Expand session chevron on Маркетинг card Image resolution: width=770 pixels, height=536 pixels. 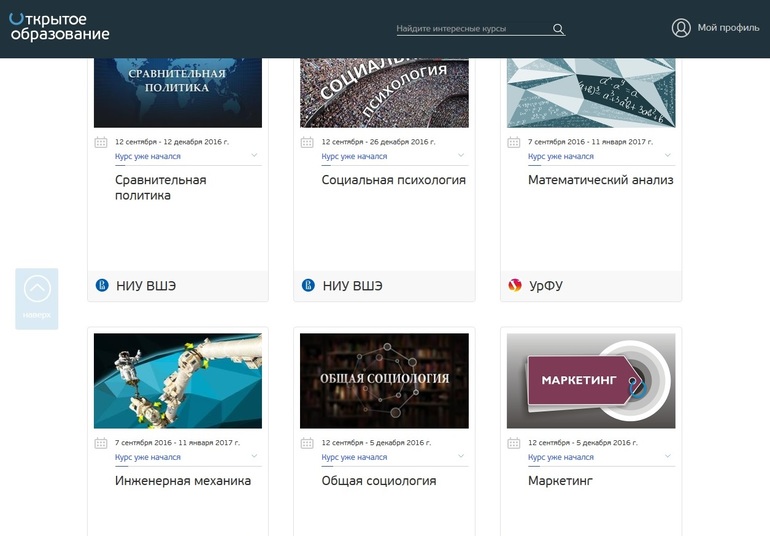[667, 457]
